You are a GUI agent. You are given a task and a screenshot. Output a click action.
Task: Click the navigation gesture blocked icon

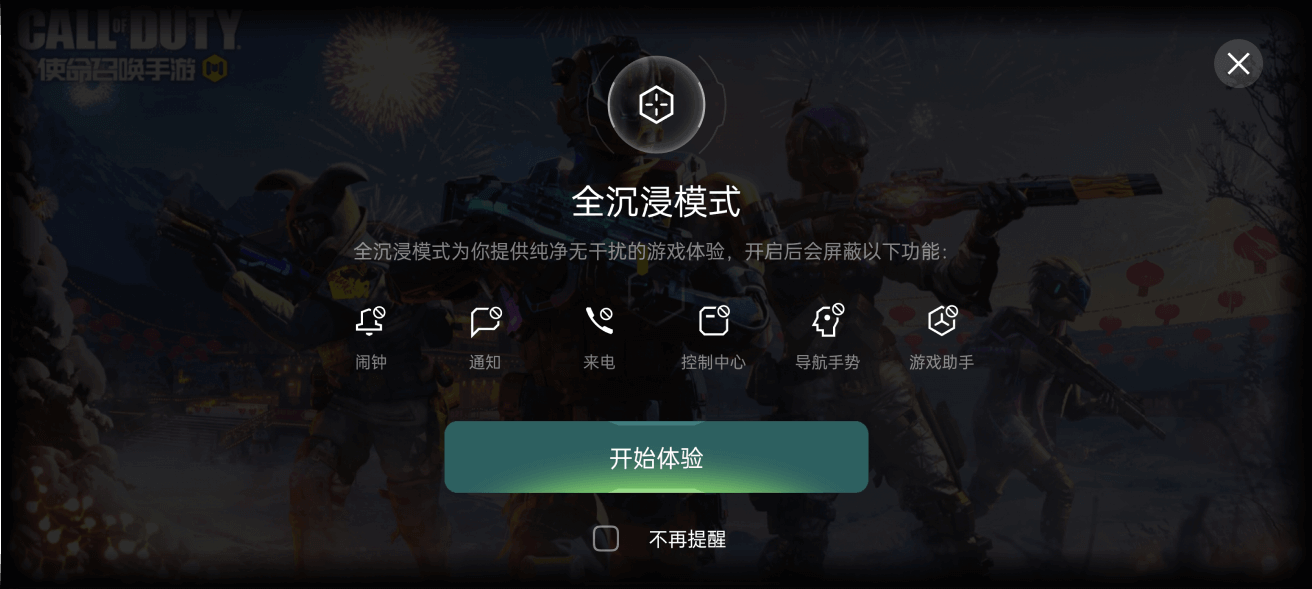click(x=828, y=321)
